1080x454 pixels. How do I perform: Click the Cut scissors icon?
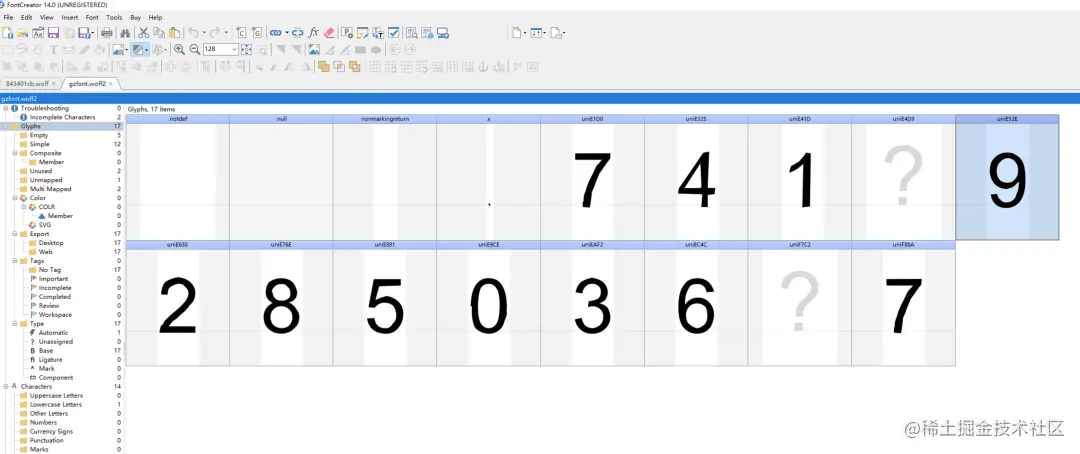click(x=143, y=32)
